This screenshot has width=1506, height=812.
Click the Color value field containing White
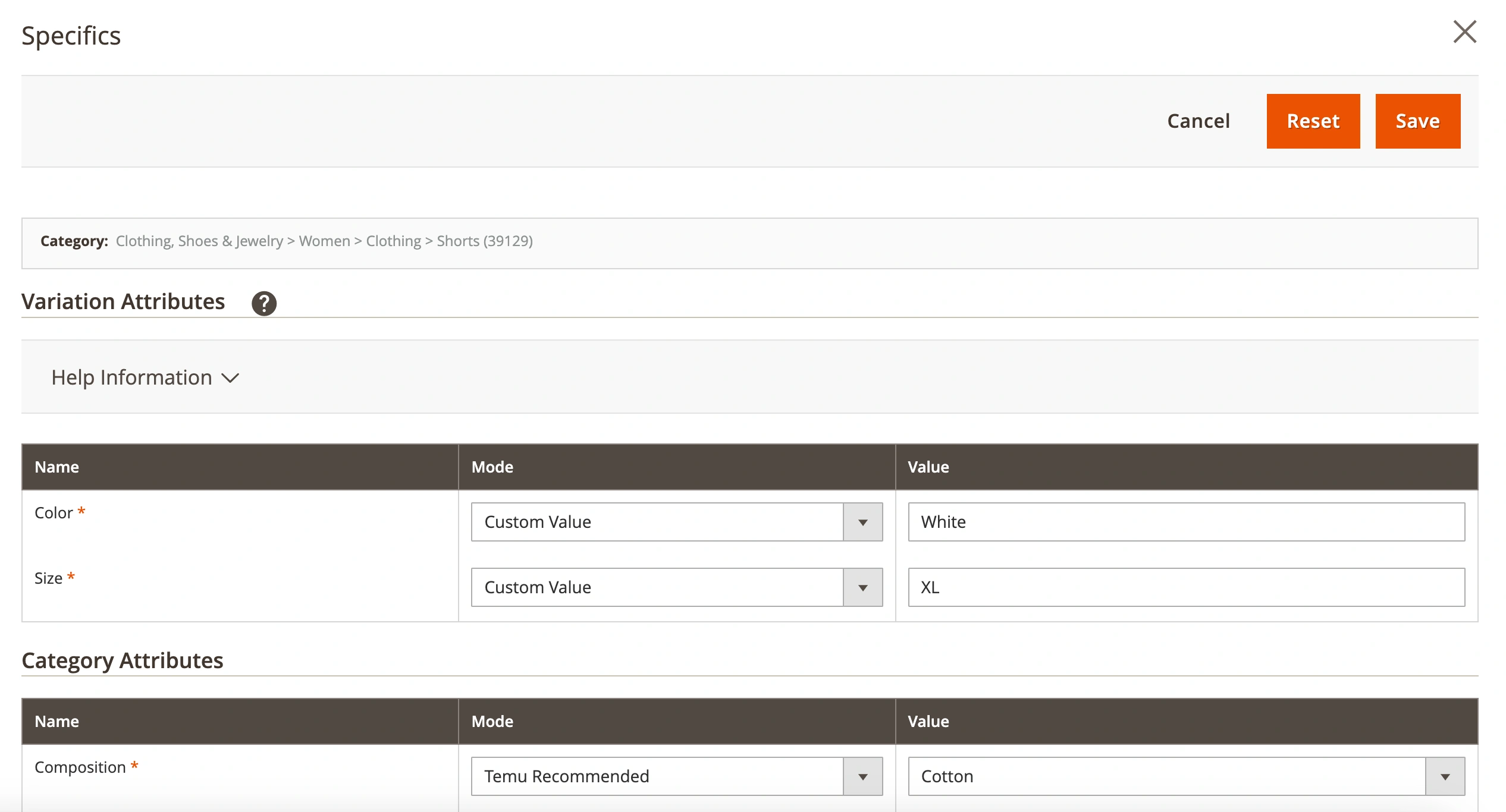1185,522
